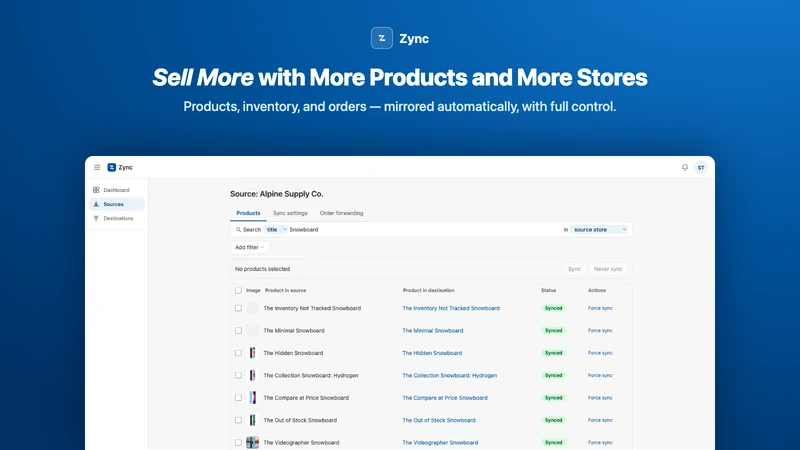This screenshot has width=800, height=450.
Task: Click the small Zync logo in the app bar
Action: (111, 167)
